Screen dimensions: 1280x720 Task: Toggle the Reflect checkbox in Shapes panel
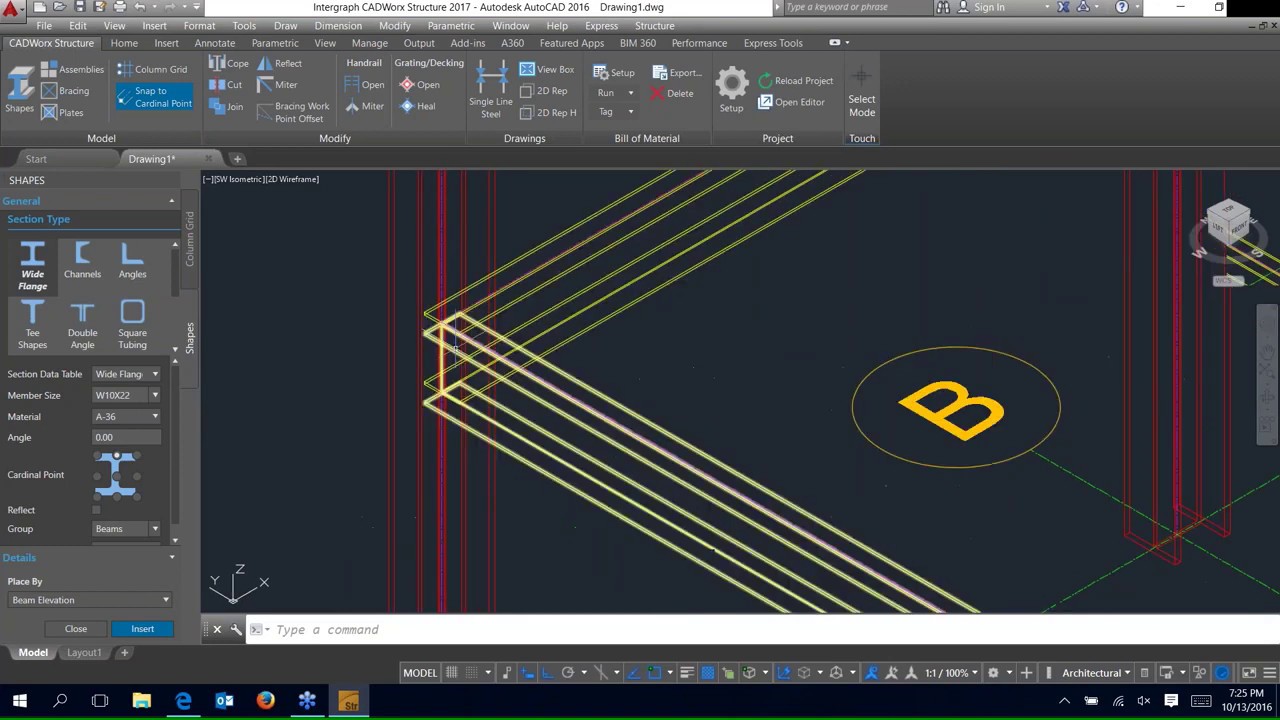pyautogui.click(x=96, y=510)
